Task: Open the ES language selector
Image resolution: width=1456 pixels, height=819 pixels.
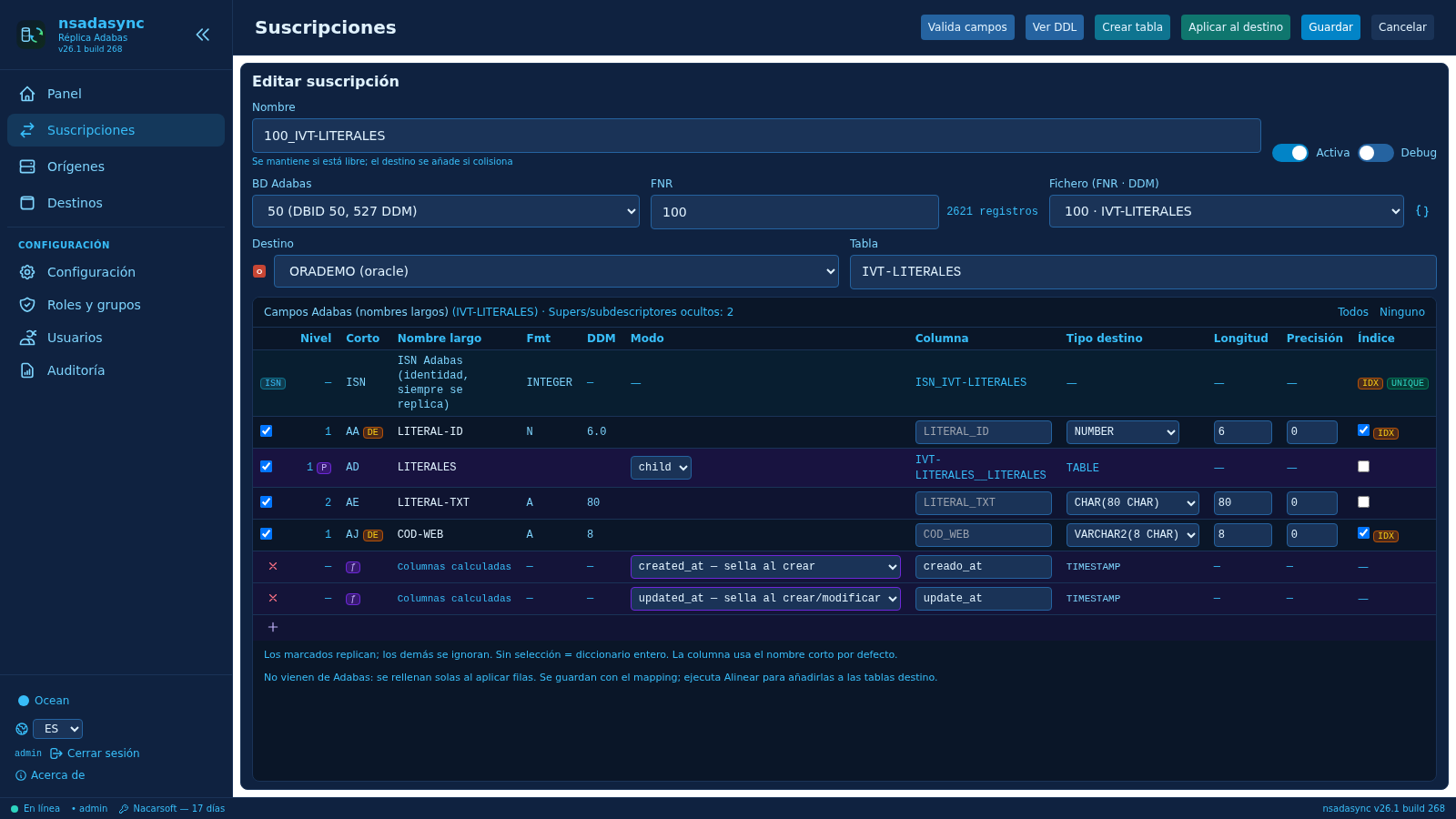Action: [x=57, y=729]
